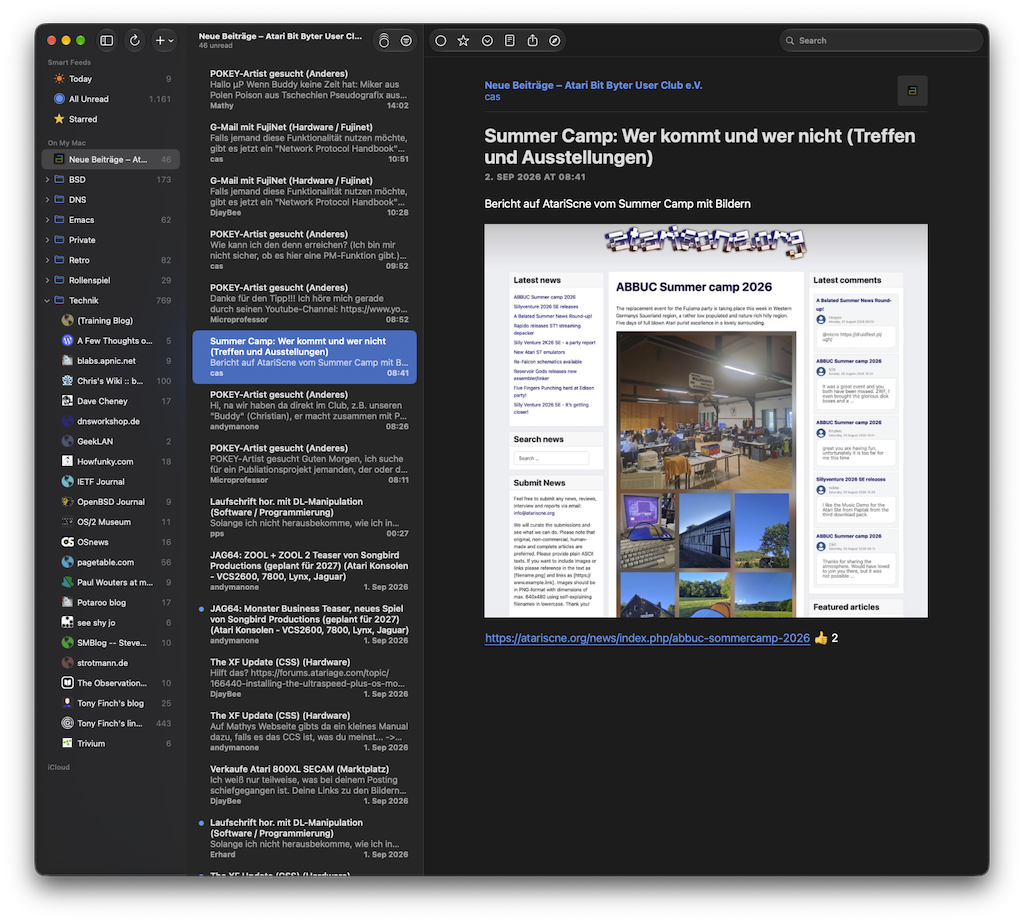Expand the Rollenspiel folder
1024x922 pixels.
click(47, 281)
